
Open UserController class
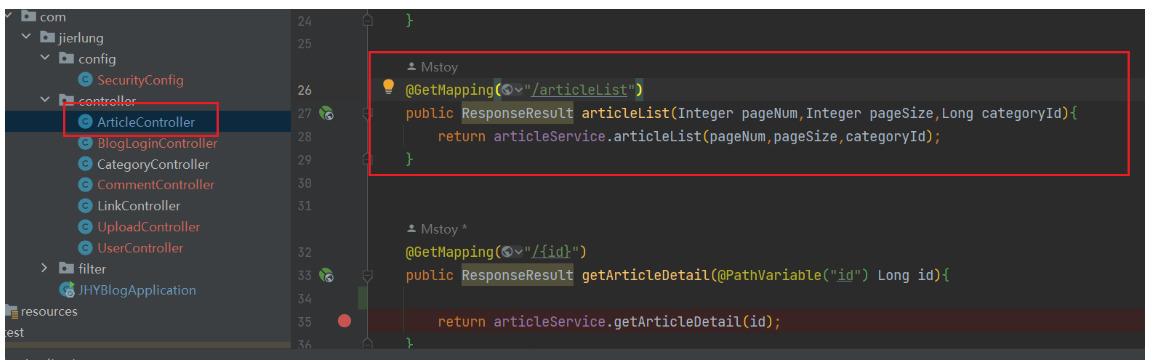click(140, 247)
